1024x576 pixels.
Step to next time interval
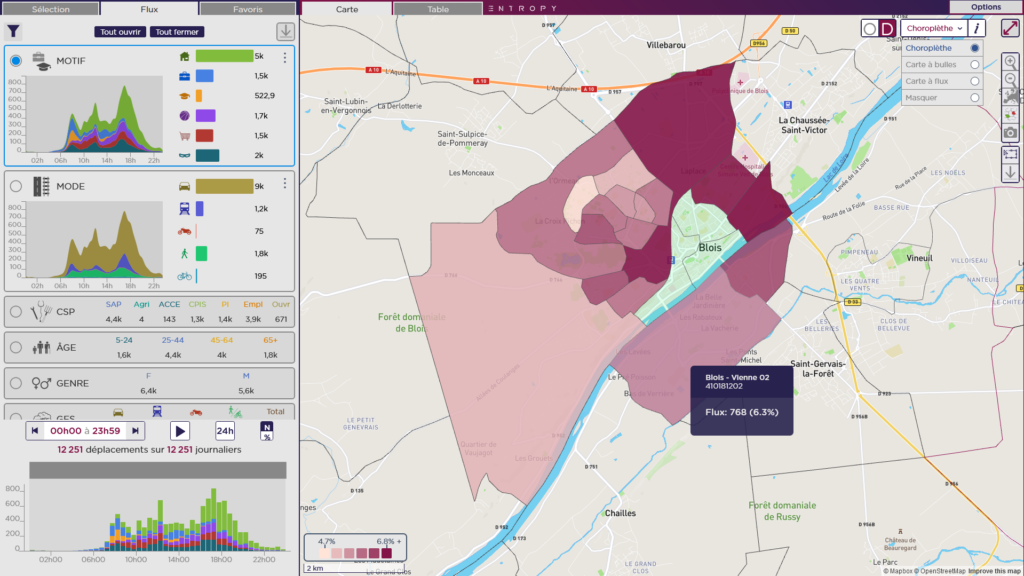pos(135,431)
